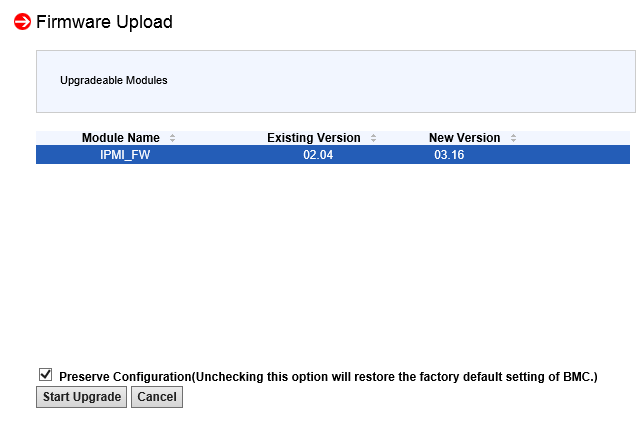This screenshot has width=642, height=421.
Task: Cancel the firmware upload
Action: tap(157, 397)
